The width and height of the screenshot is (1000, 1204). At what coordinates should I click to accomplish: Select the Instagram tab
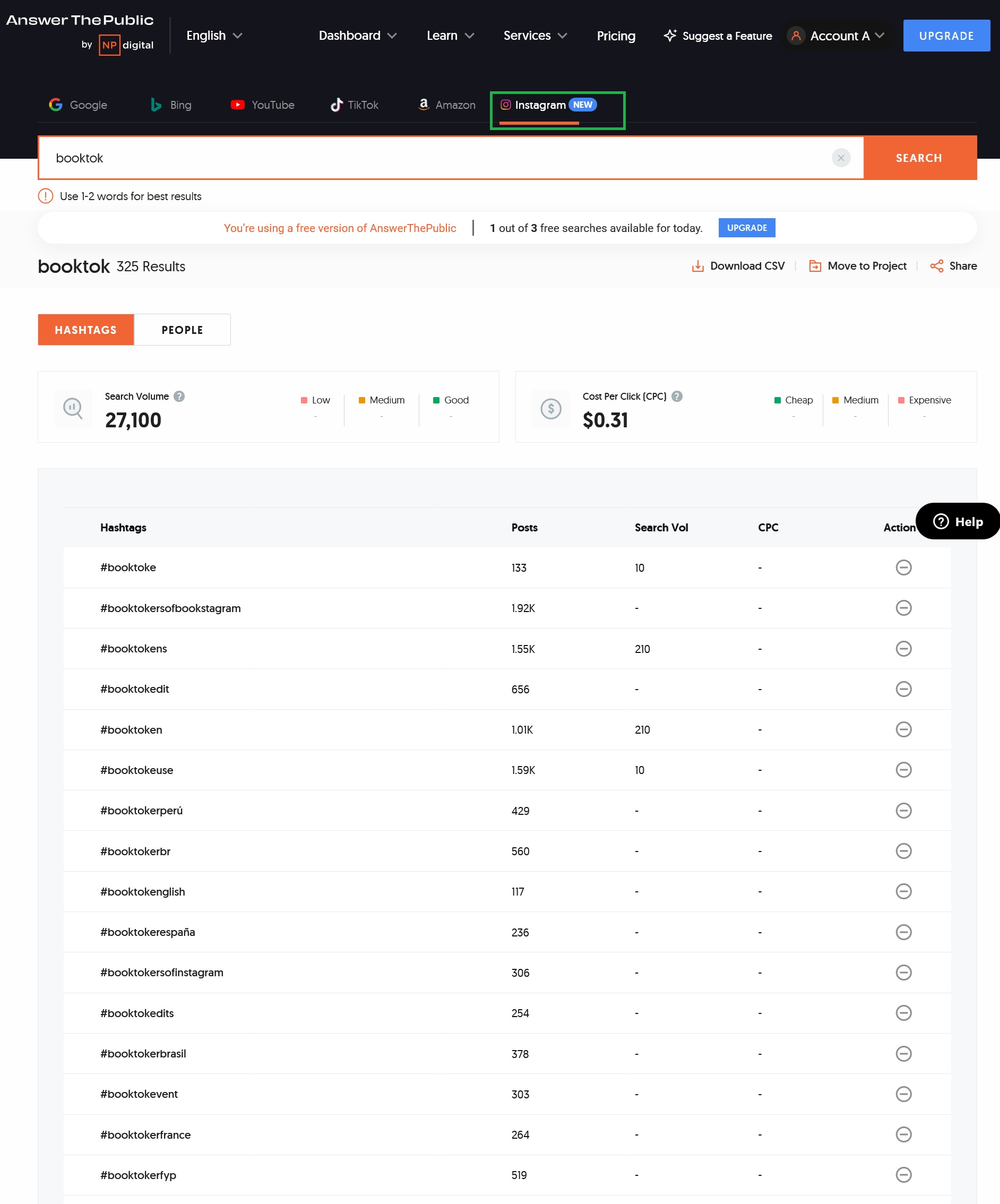coord(548,105)
